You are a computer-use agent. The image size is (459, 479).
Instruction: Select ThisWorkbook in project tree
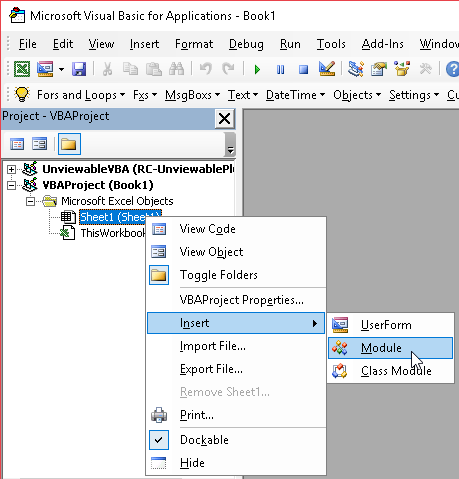[113, 233]
